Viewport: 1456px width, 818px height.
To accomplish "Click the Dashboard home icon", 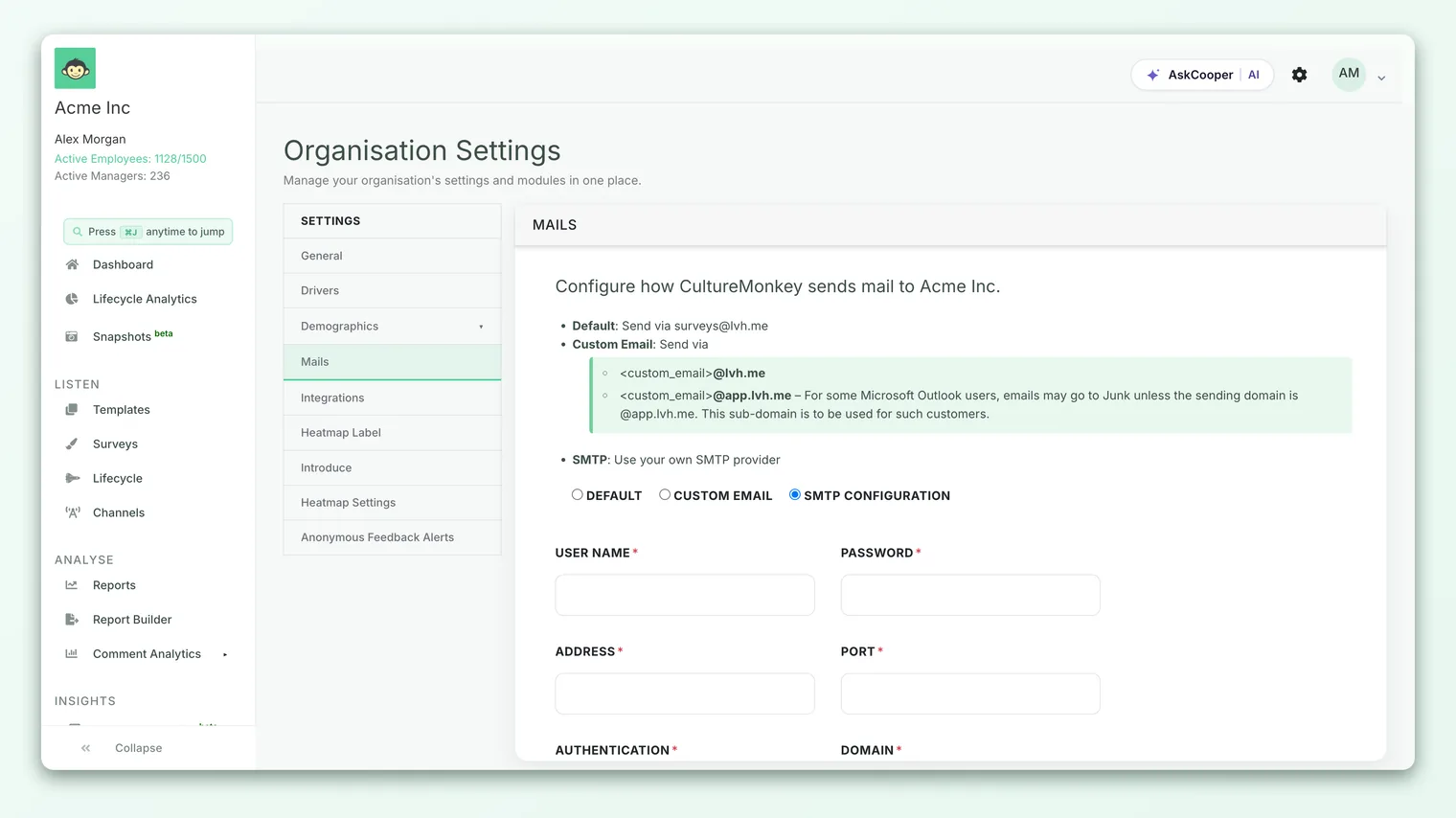I will 72,264.
